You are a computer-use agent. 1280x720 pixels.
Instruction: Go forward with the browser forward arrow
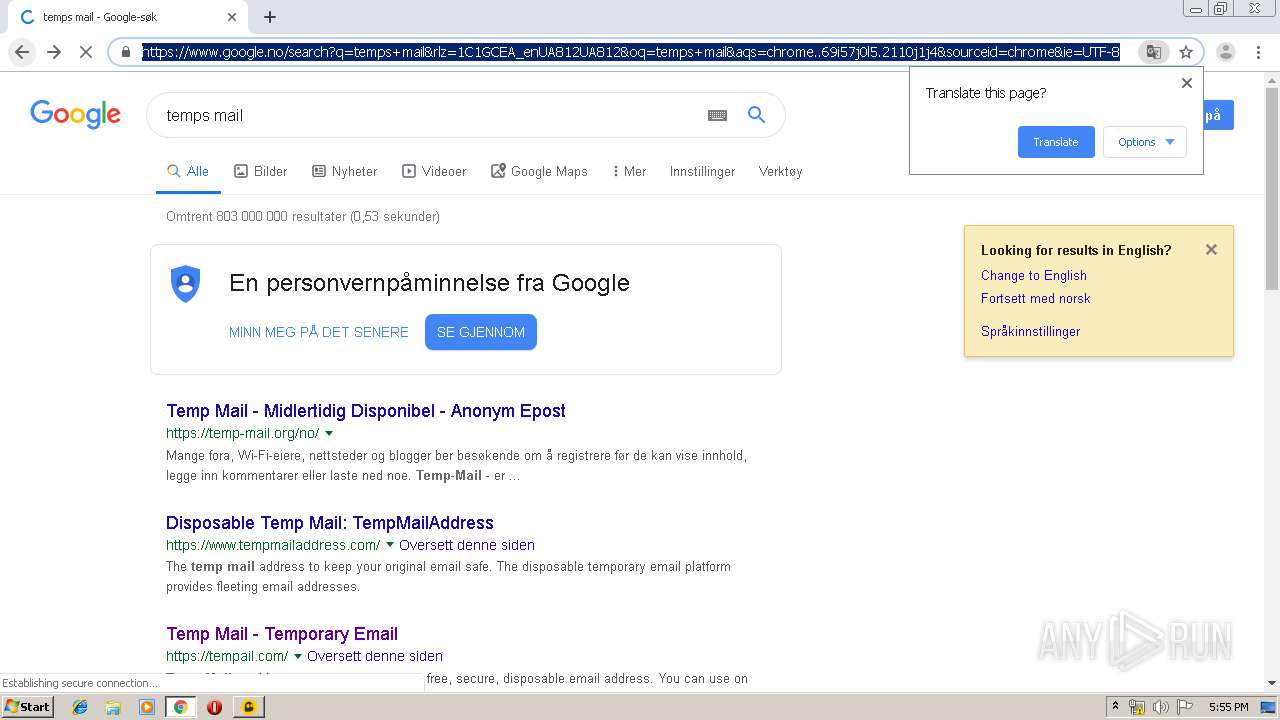[54, 52]
